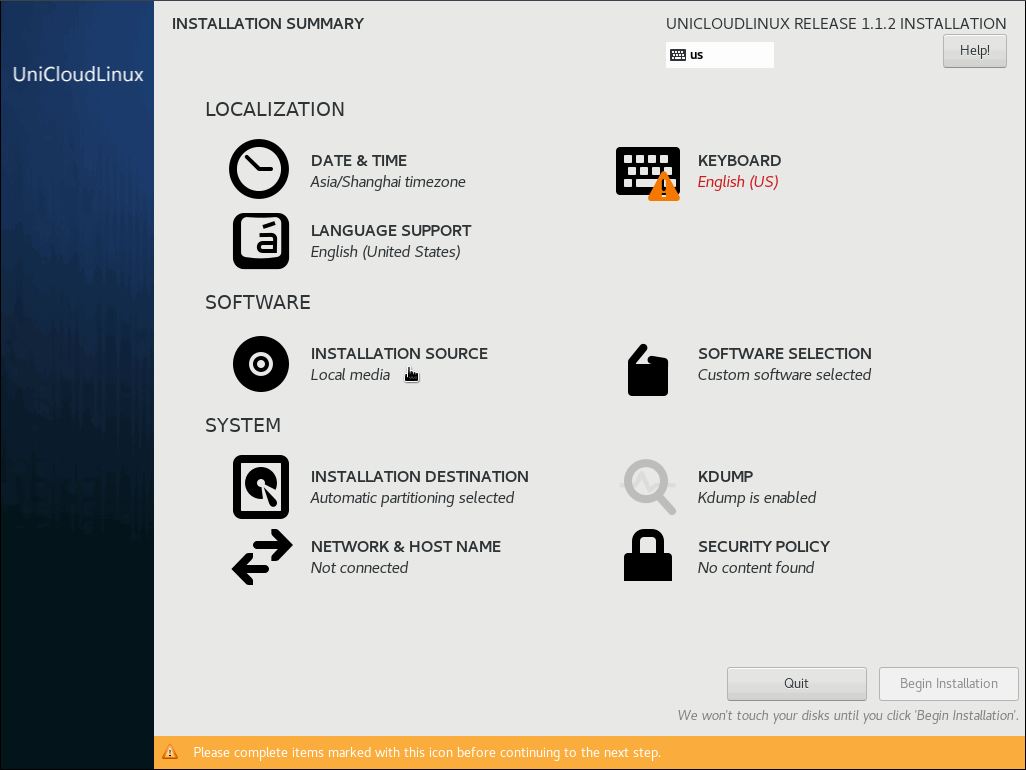Click 'Not connected' network status

(359, 568)
